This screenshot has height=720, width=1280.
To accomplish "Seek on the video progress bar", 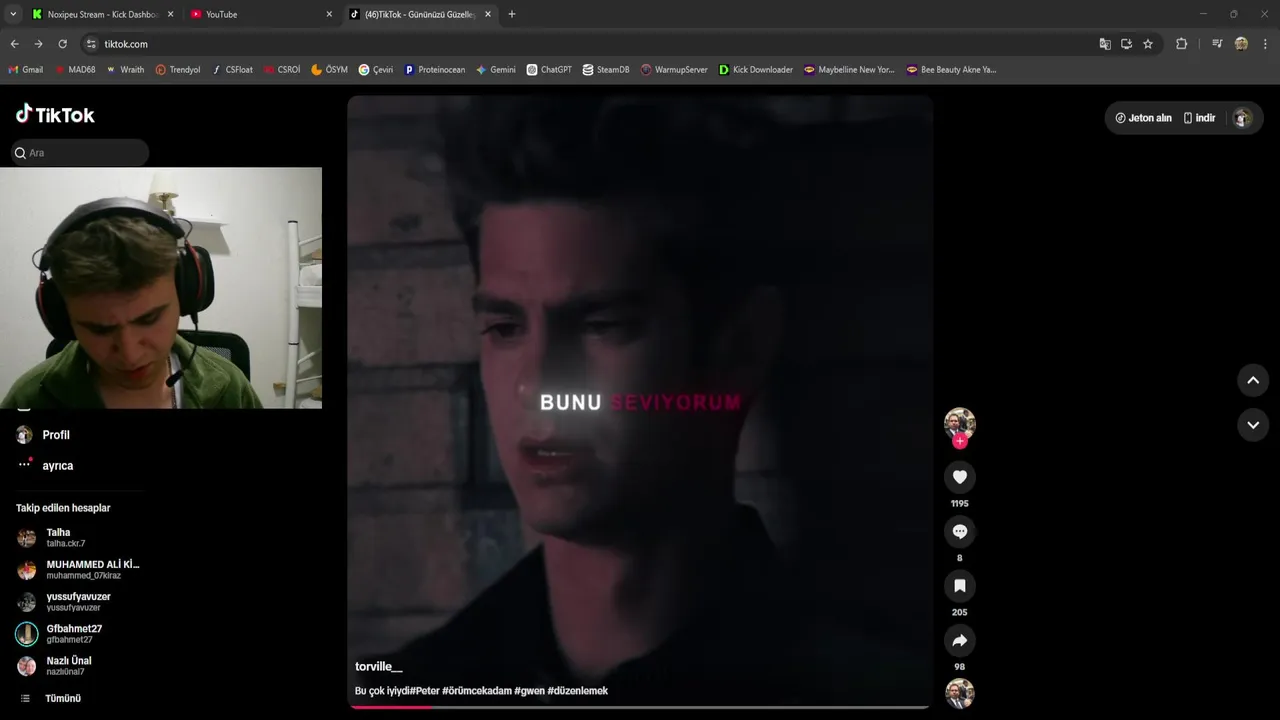I will [640, 707].
